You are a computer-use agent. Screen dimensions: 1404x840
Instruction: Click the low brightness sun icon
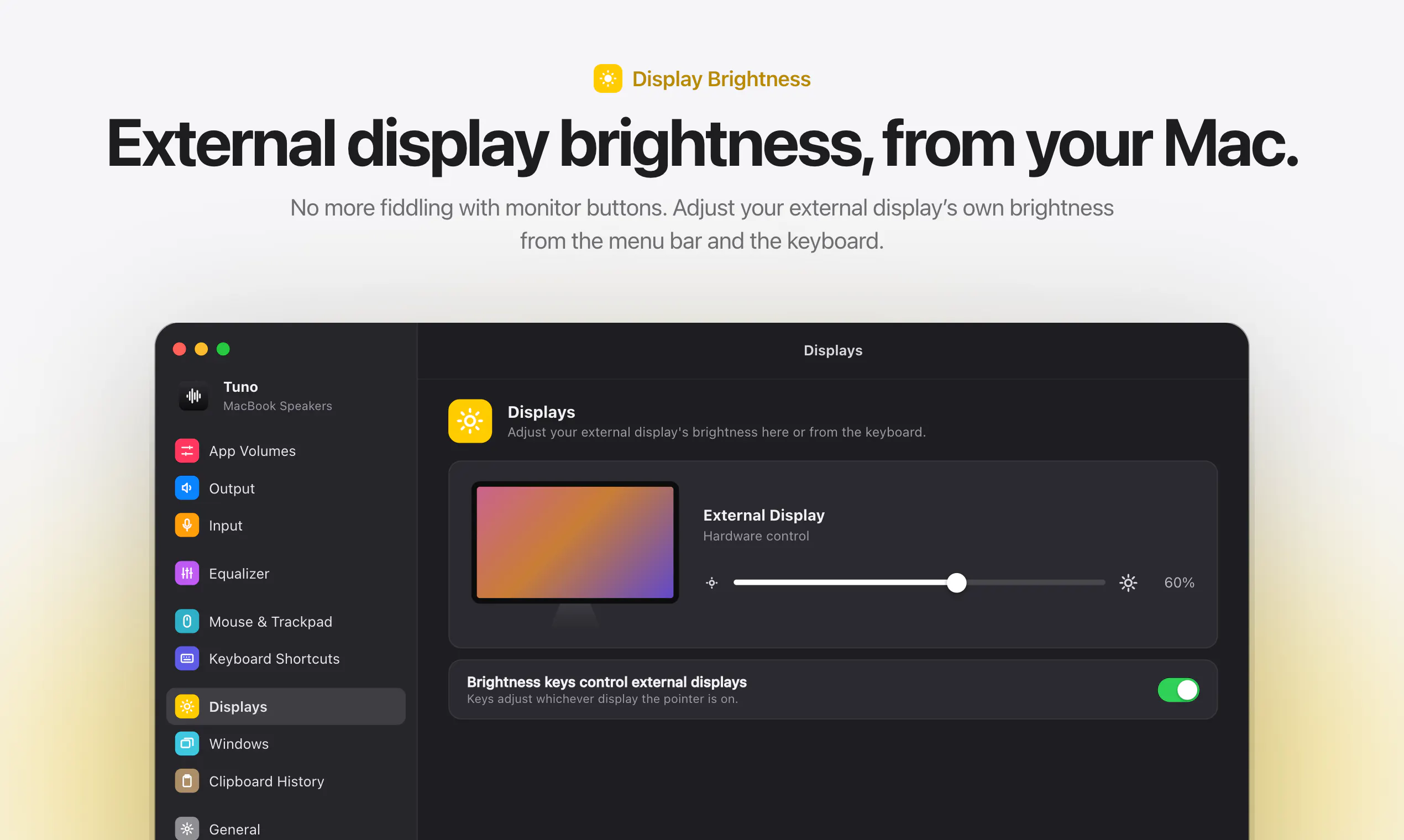pos(712,582)
